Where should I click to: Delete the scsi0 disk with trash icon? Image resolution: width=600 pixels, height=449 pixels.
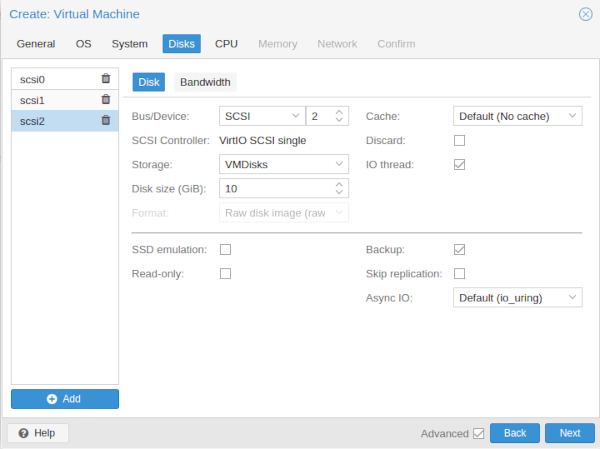pyautogui.click(x=106, y=79)
